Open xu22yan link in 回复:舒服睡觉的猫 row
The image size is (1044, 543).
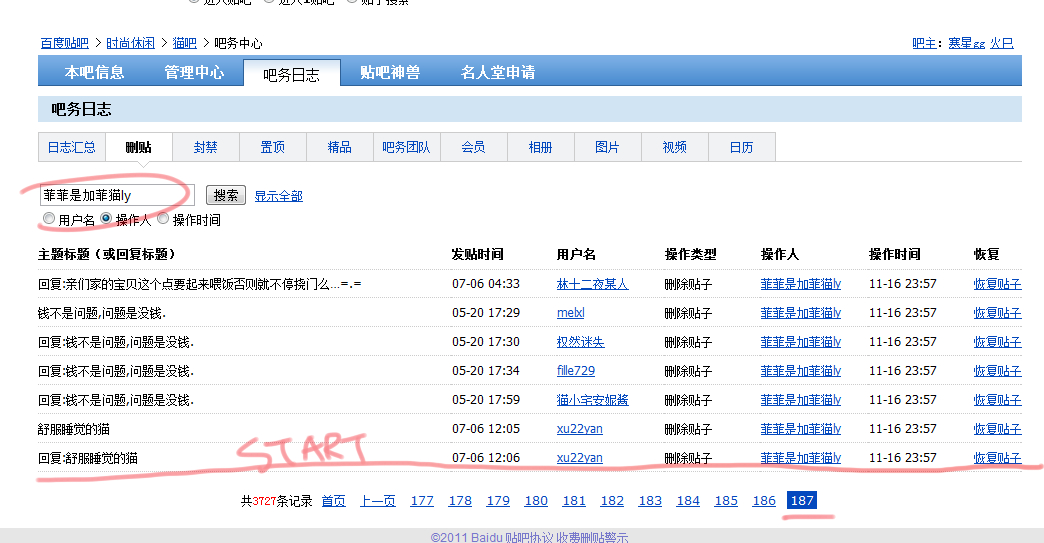click(580, 458)
